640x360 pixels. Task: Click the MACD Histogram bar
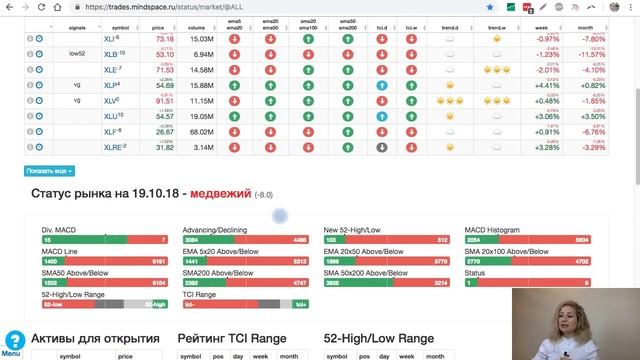coord(528,240)
